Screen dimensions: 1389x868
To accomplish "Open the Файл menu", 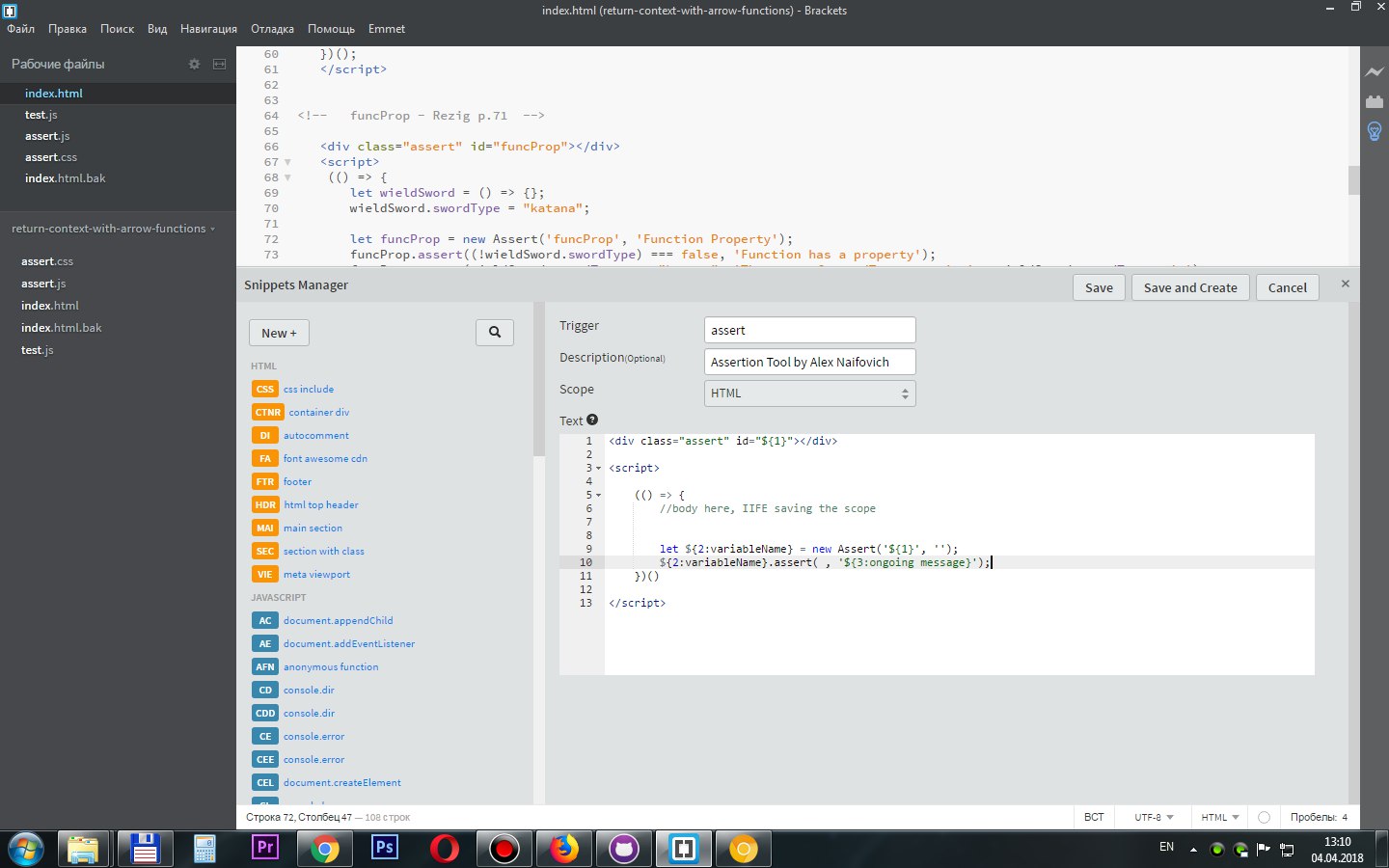I will pos(20,29).
